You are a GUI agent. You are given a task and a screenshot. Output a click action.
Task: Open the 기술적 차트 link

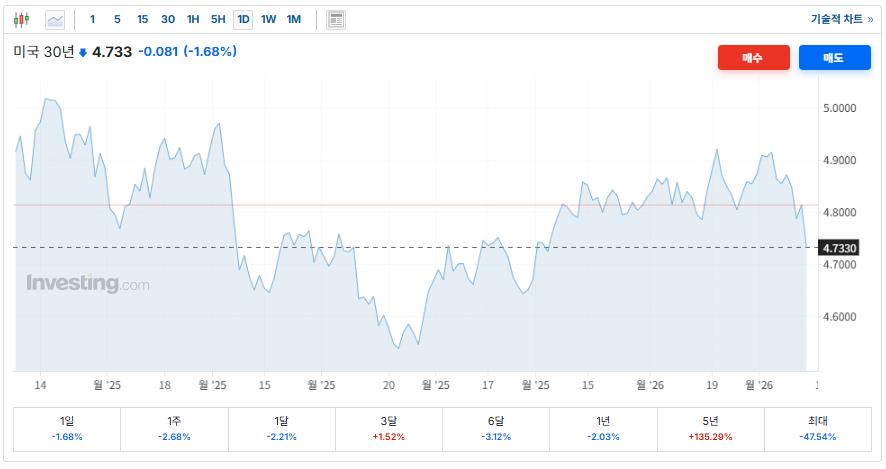841,19
